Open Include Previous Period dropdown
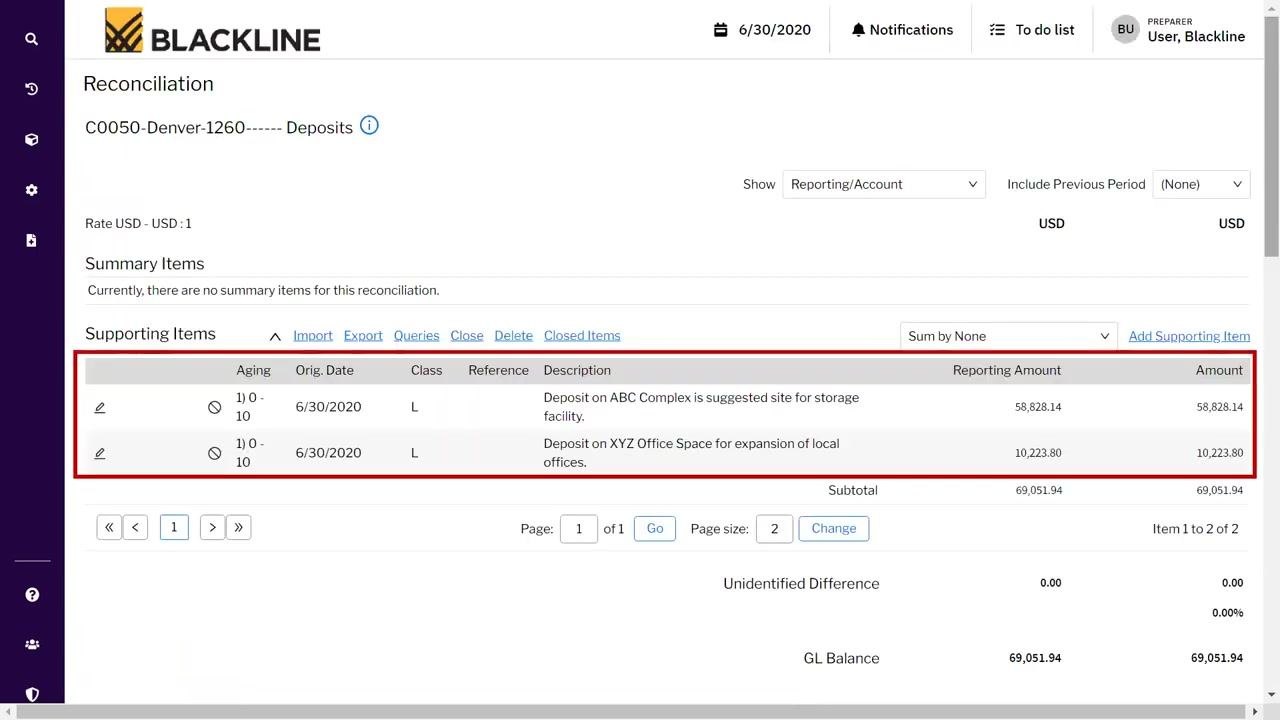 [x=1201, y=184]
